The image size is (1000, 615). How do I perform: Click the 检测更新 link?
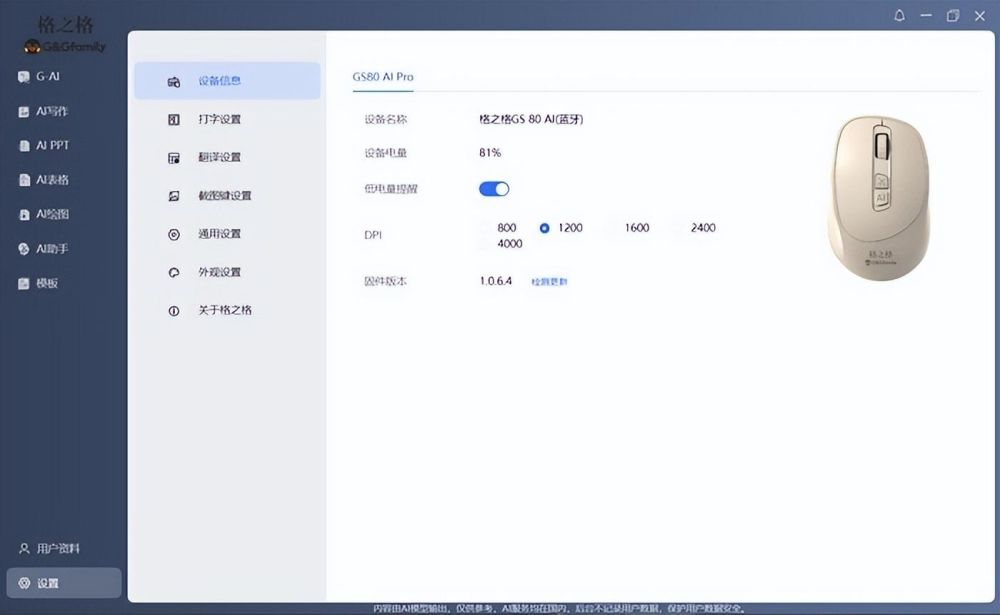point(549,281)
